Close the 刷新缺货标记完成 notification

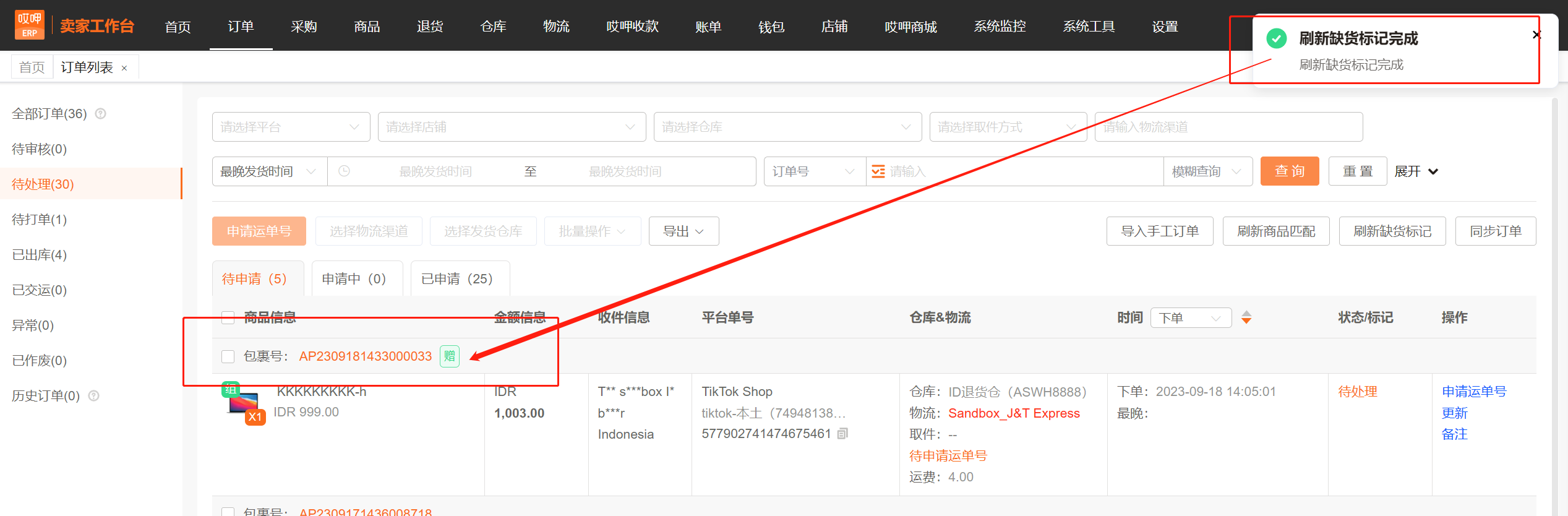point(1536,35)
